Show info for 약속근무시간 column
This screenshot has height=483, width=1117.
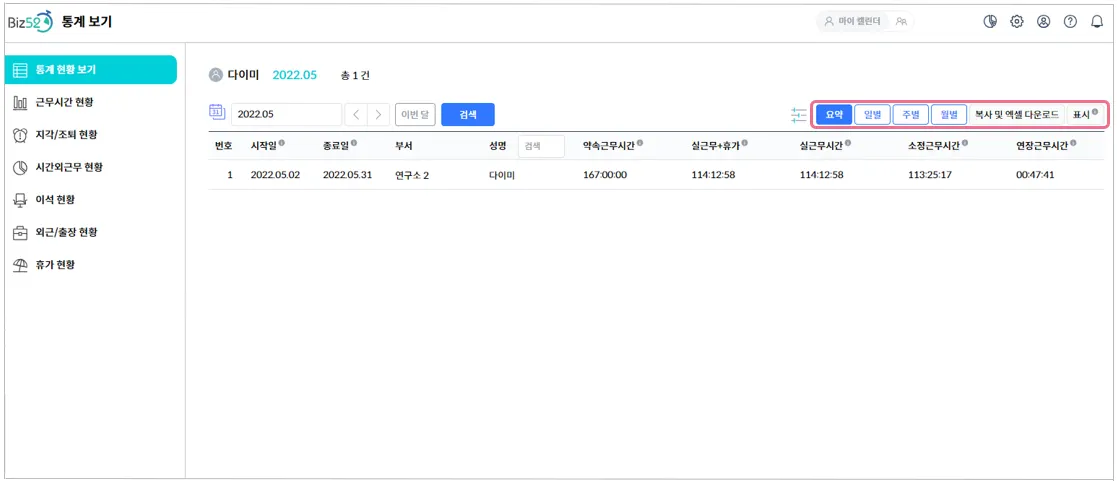[x=640, y=143]
